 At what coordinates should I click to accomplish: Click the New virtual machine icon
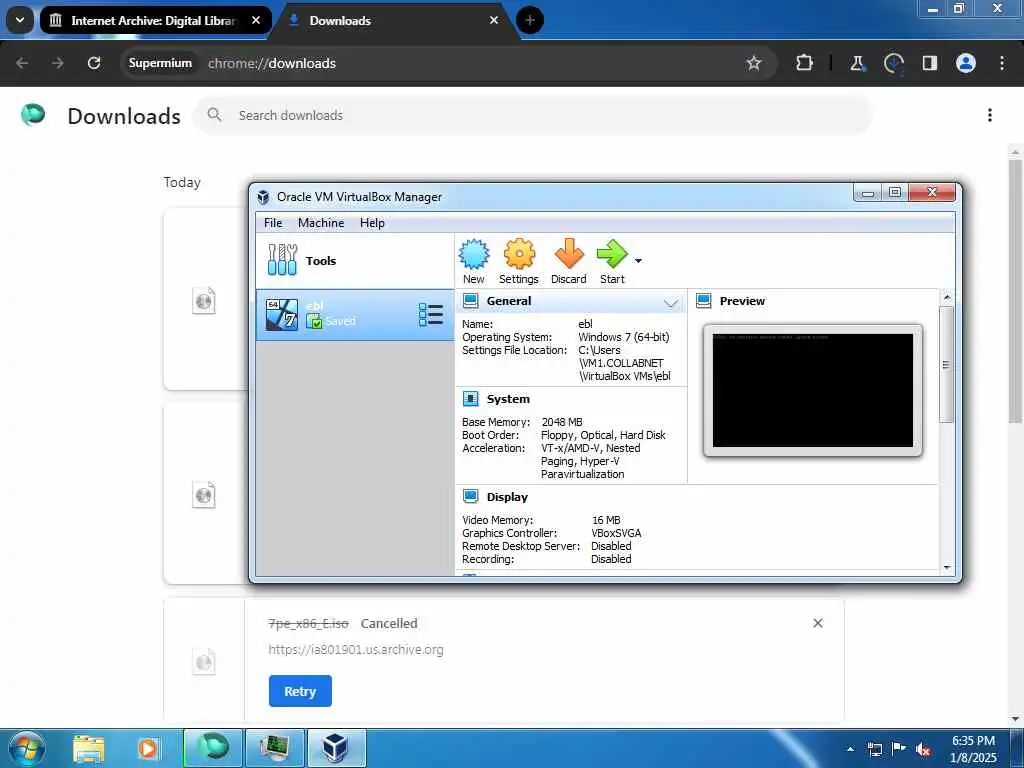(x=473, y=261)
